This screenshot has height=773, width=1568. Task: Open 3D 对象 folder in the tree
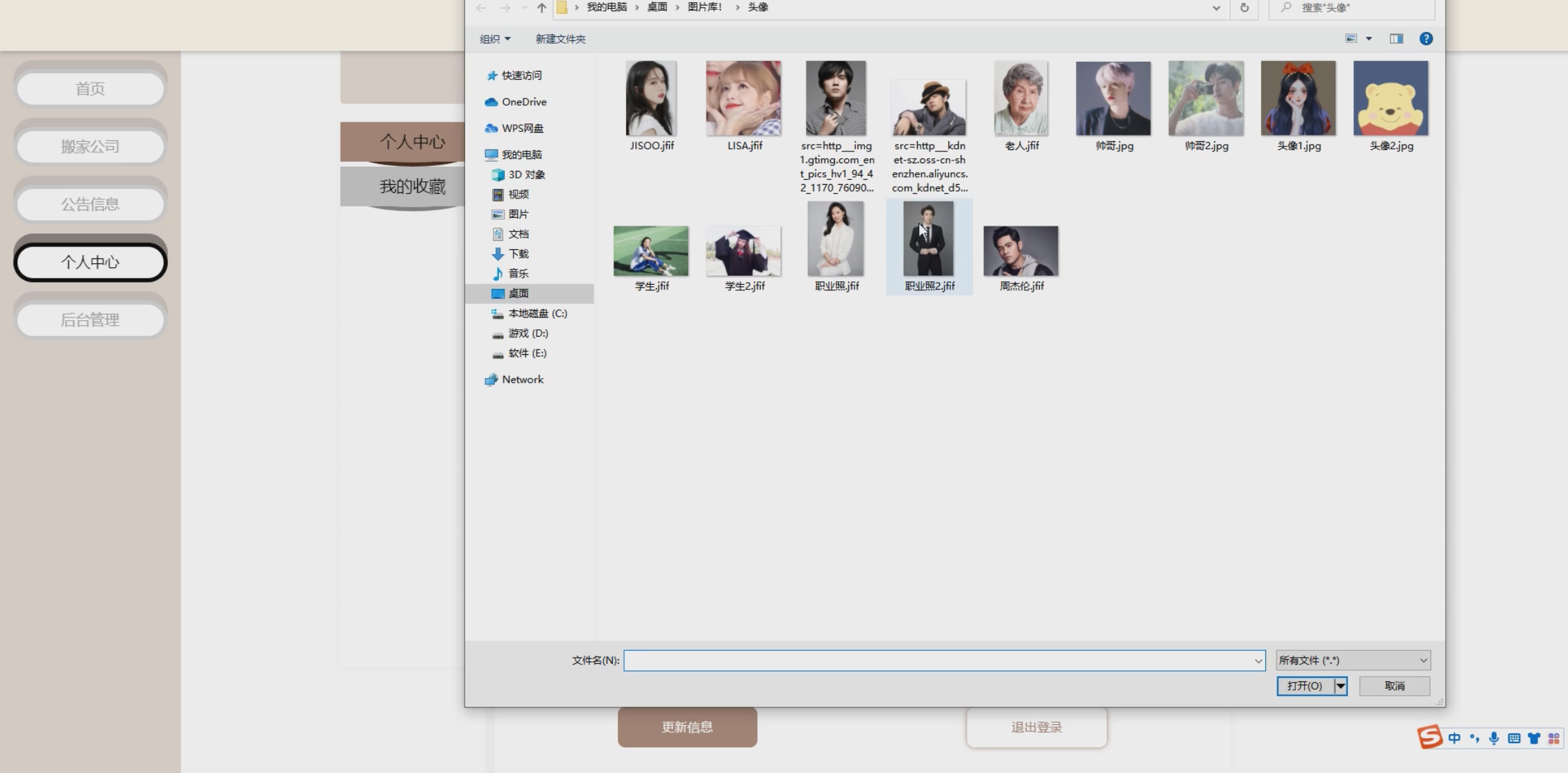[x=519, y=174]
